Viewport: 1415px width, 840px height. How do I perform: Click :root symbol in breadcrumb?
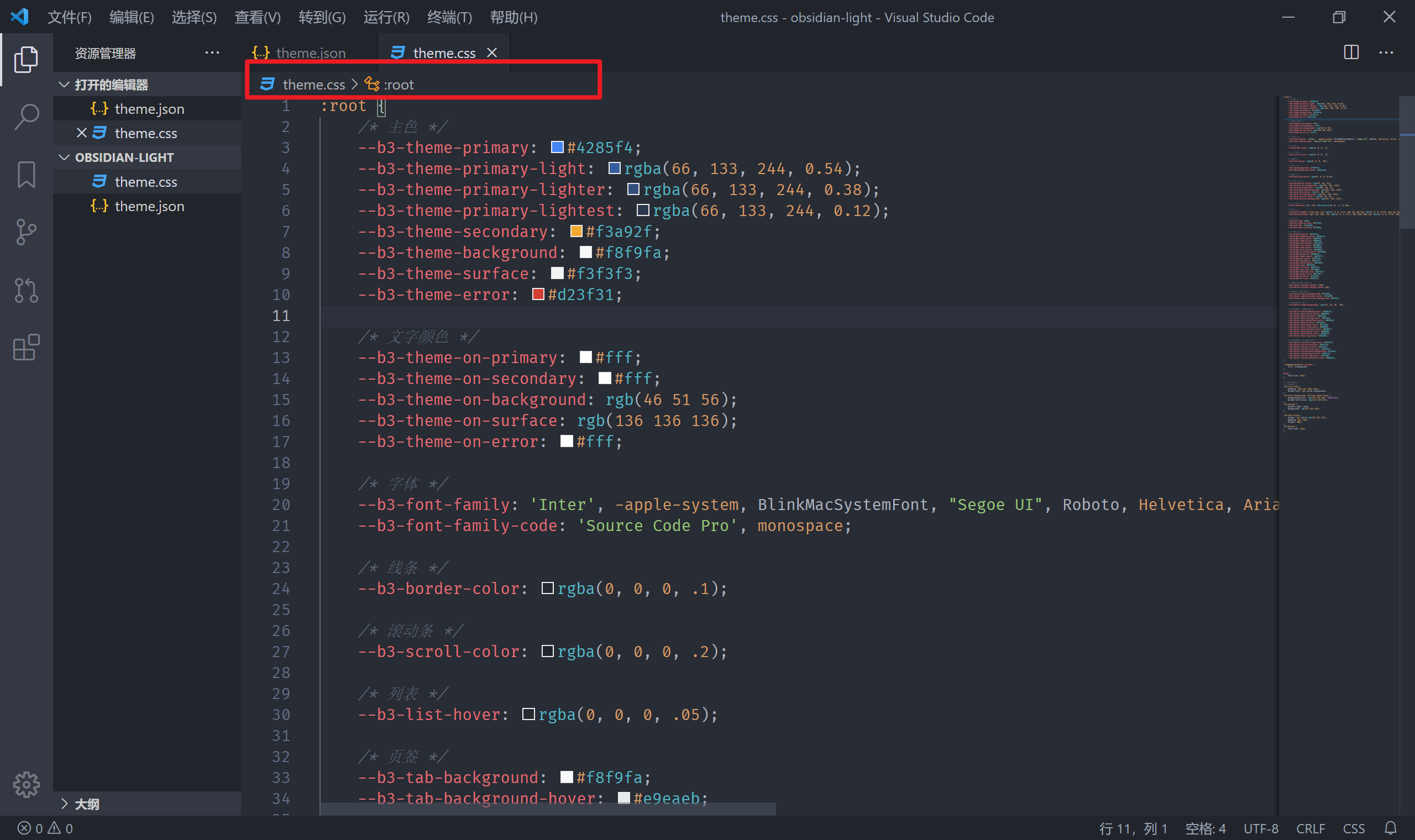390,85
